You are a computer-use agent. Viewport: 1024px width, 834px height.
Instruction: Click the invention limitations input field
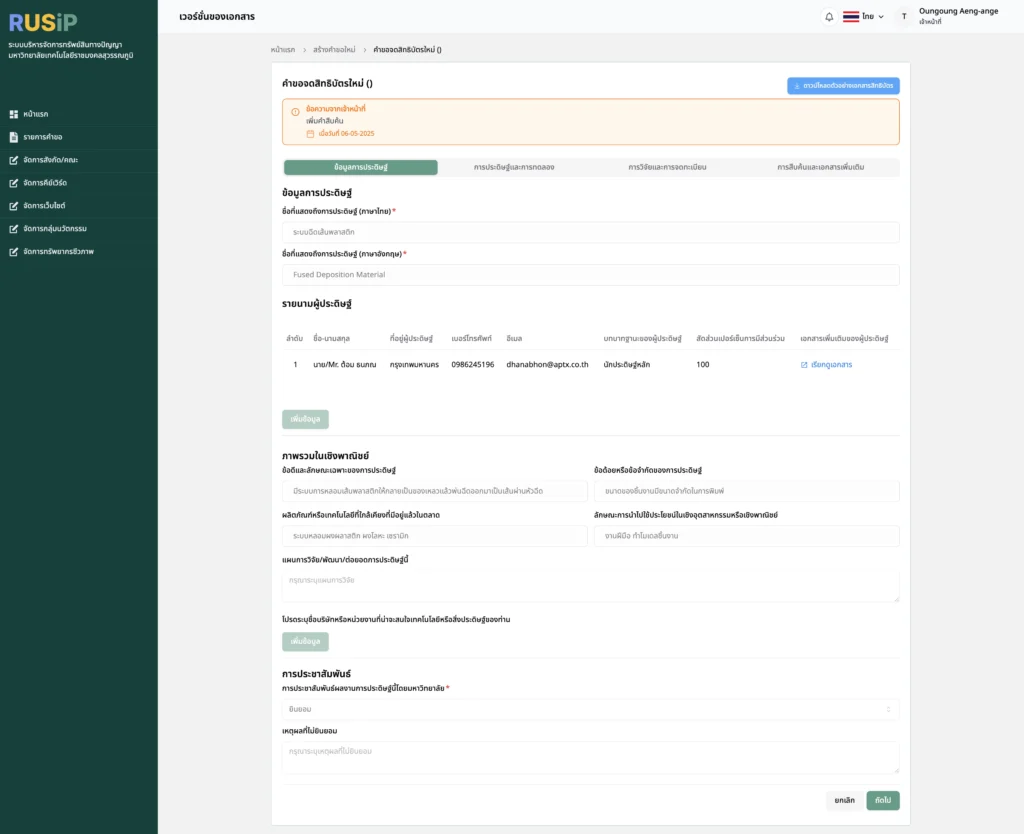pyautogui.click(x=746, y=491)
